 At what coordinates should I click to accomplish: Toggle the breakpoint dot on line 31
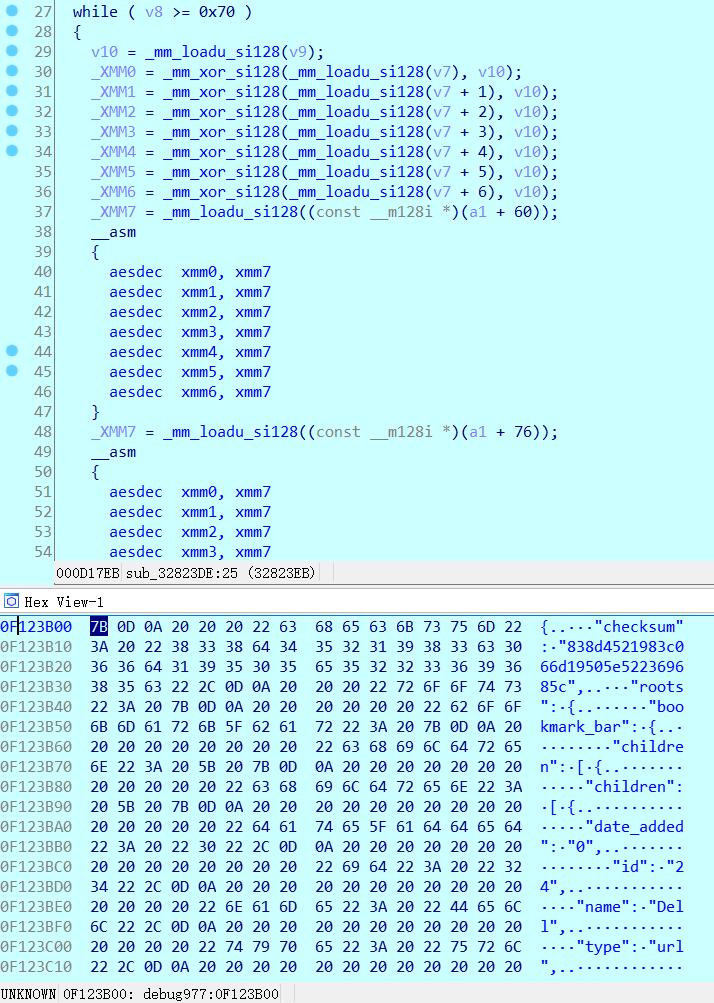[12, 90]
